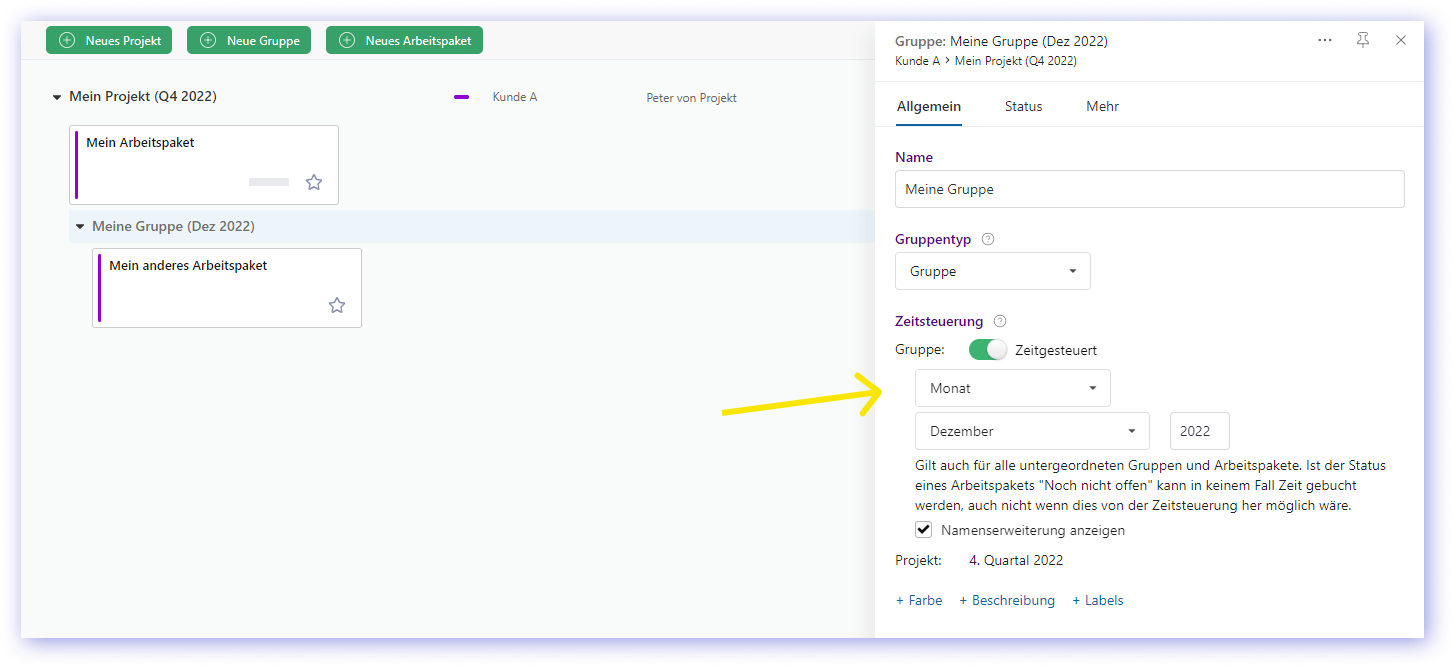The image size is (1453, 667).
Task: Switch to the Allgemein tab
Action: (x=929, y=107)
